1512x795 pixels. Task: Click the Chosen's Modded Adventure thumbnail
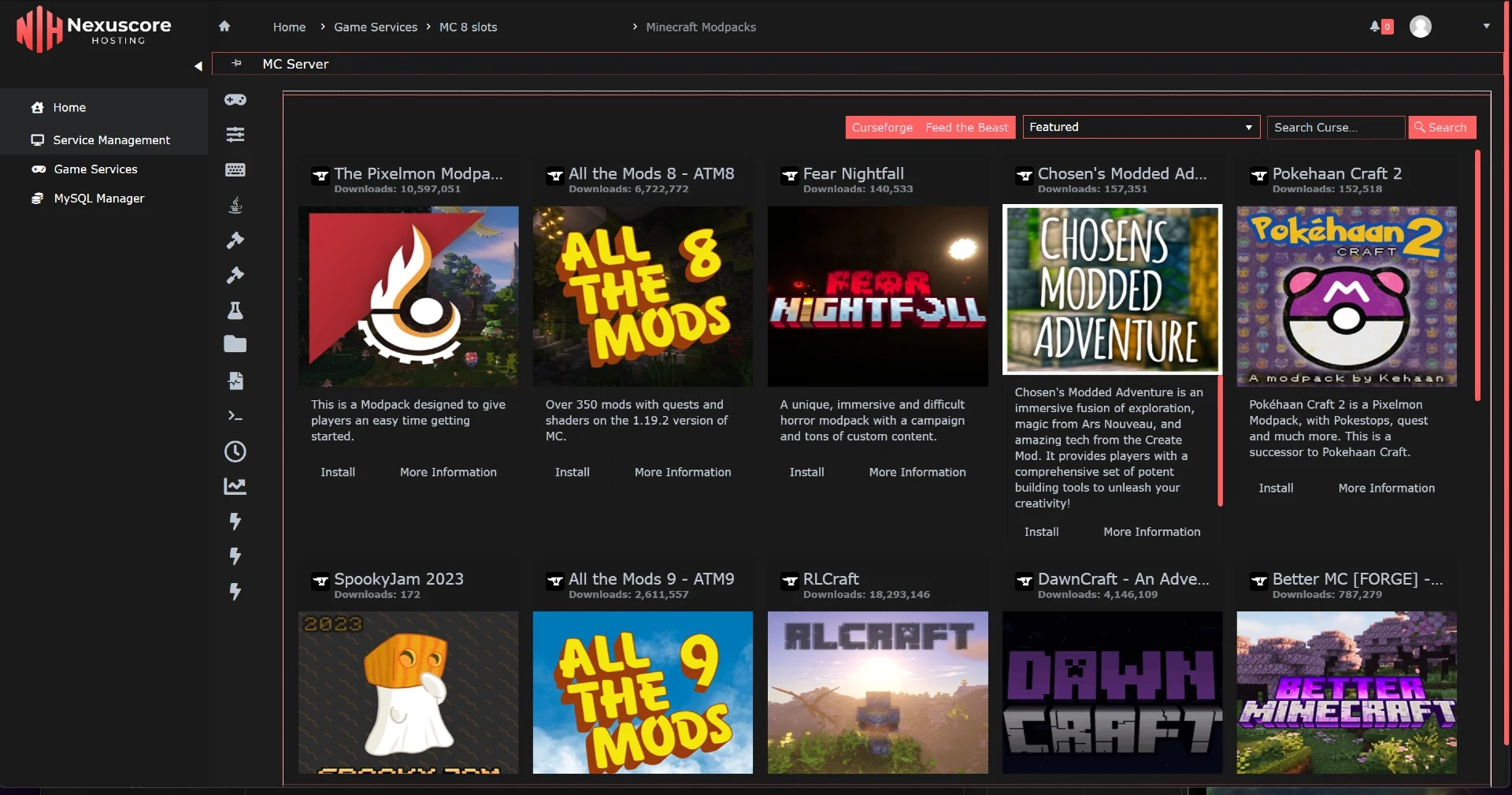[1112, 290]
